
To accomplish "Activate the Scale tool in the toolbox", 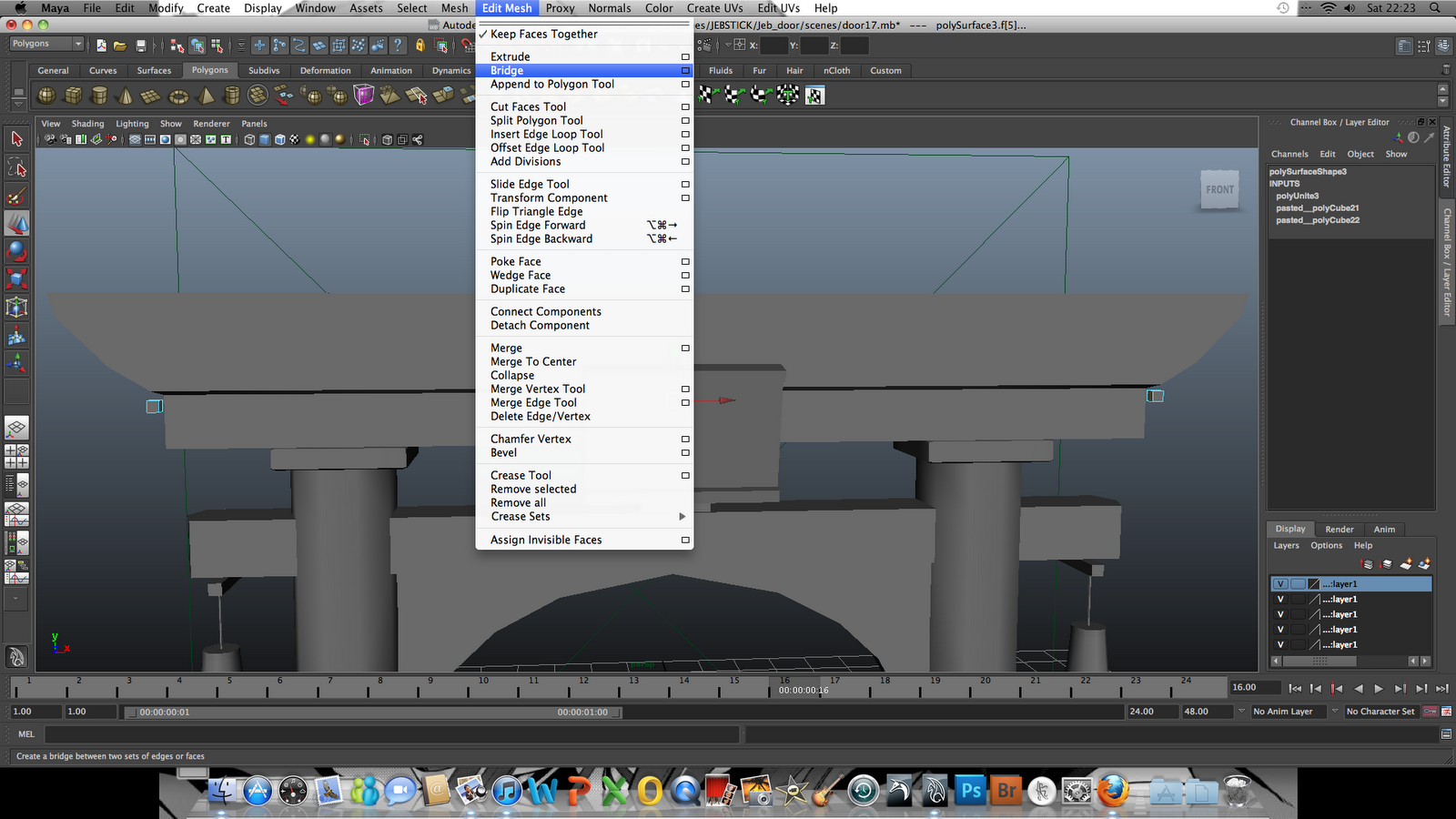I will (x=16, y=278).
